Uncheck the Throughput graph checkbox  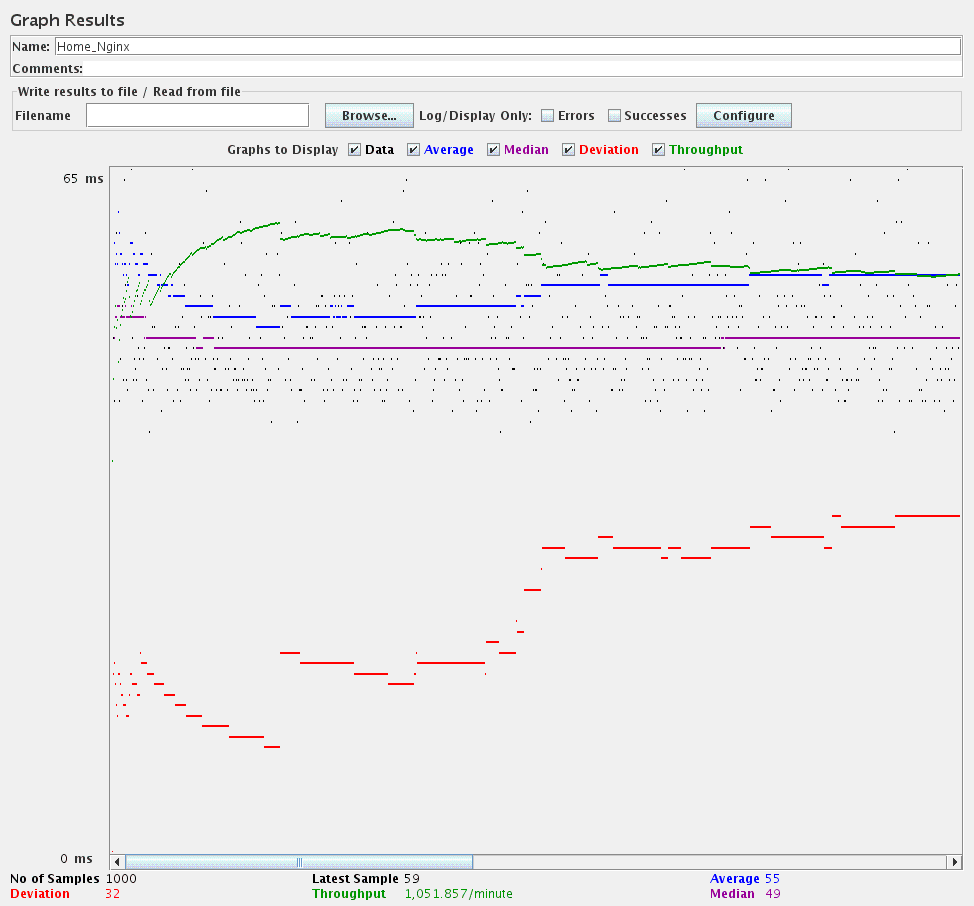[658, 150]
